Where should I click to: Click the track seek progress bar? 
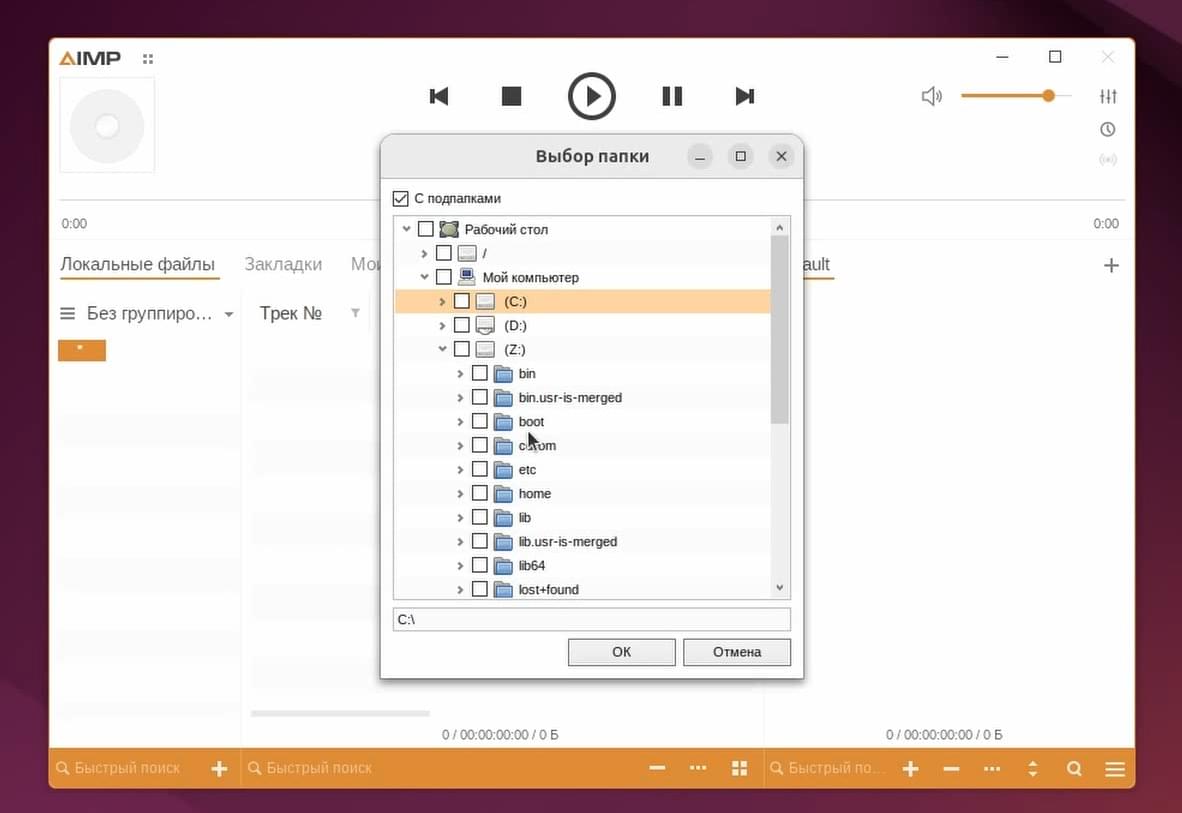pos(592,201)
